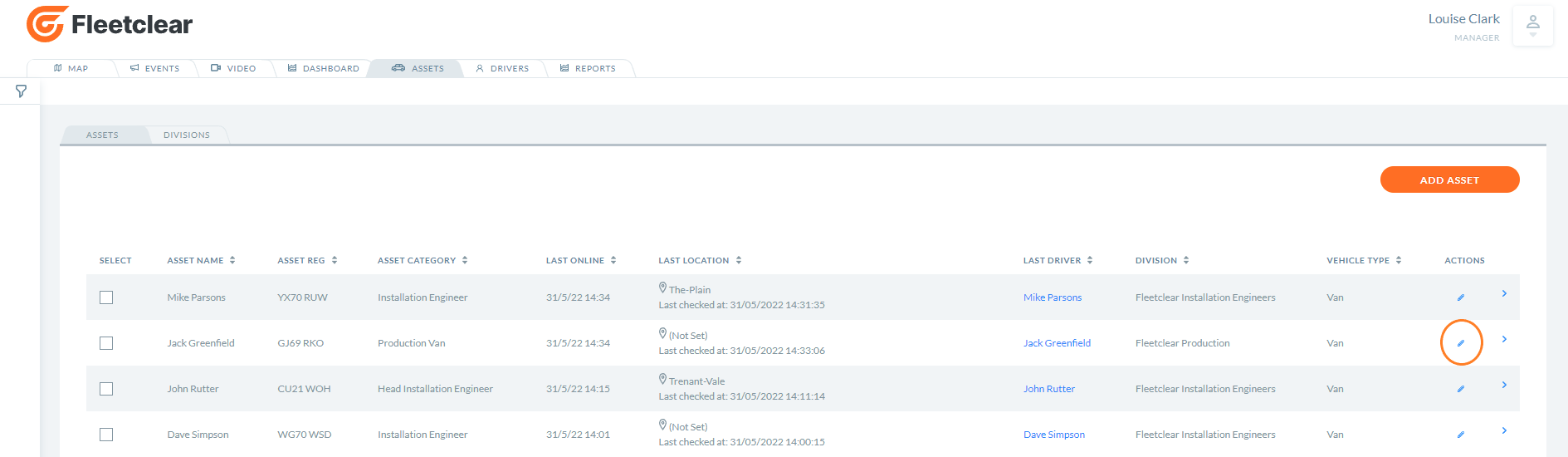This screenshot has width=1568, height=457.
Task: Tick the Jack Greenfield row checkbox
Action: (106, 343)
